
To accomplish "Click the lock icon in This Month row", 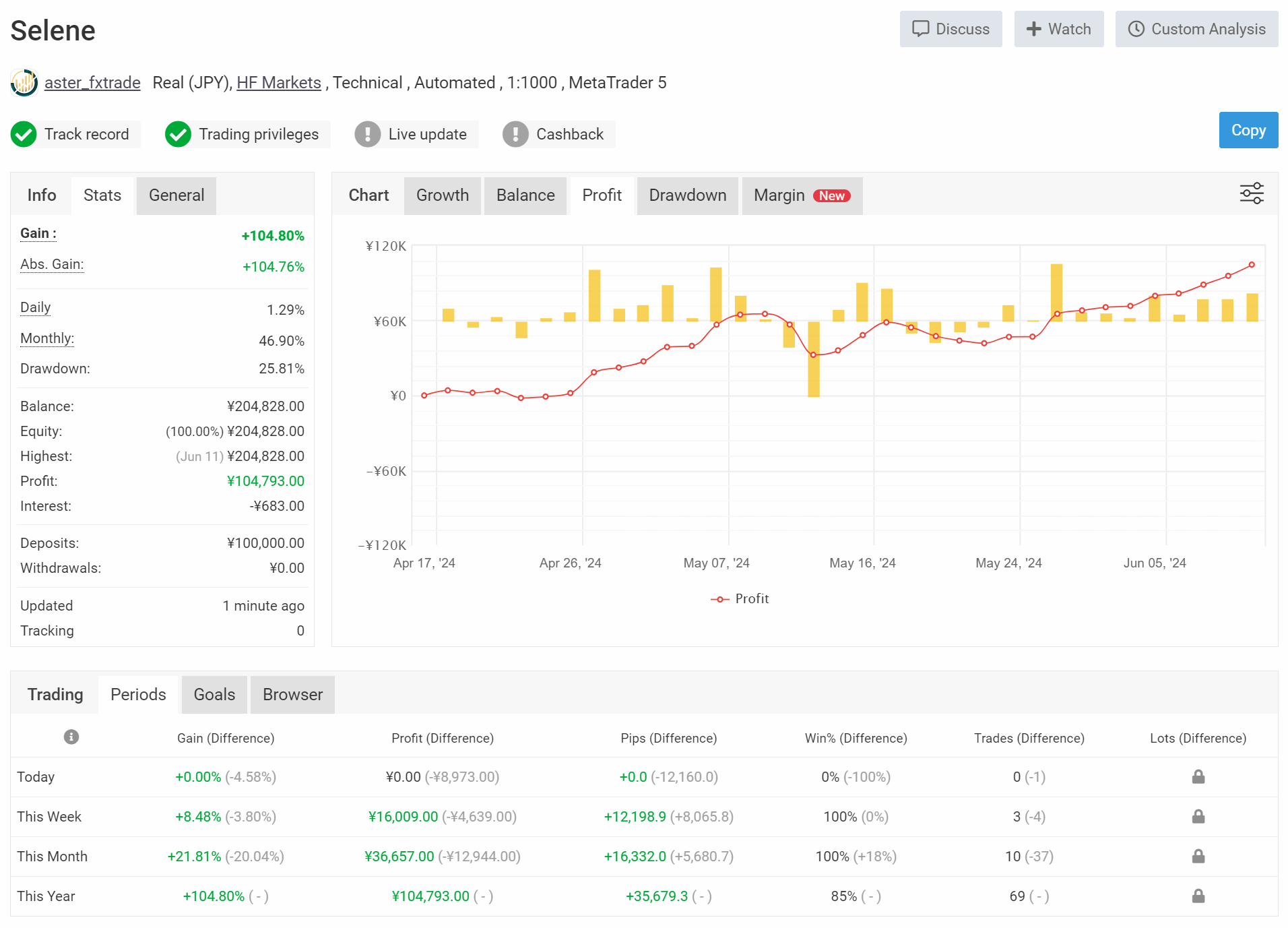I will click(x=1198, y=857).
